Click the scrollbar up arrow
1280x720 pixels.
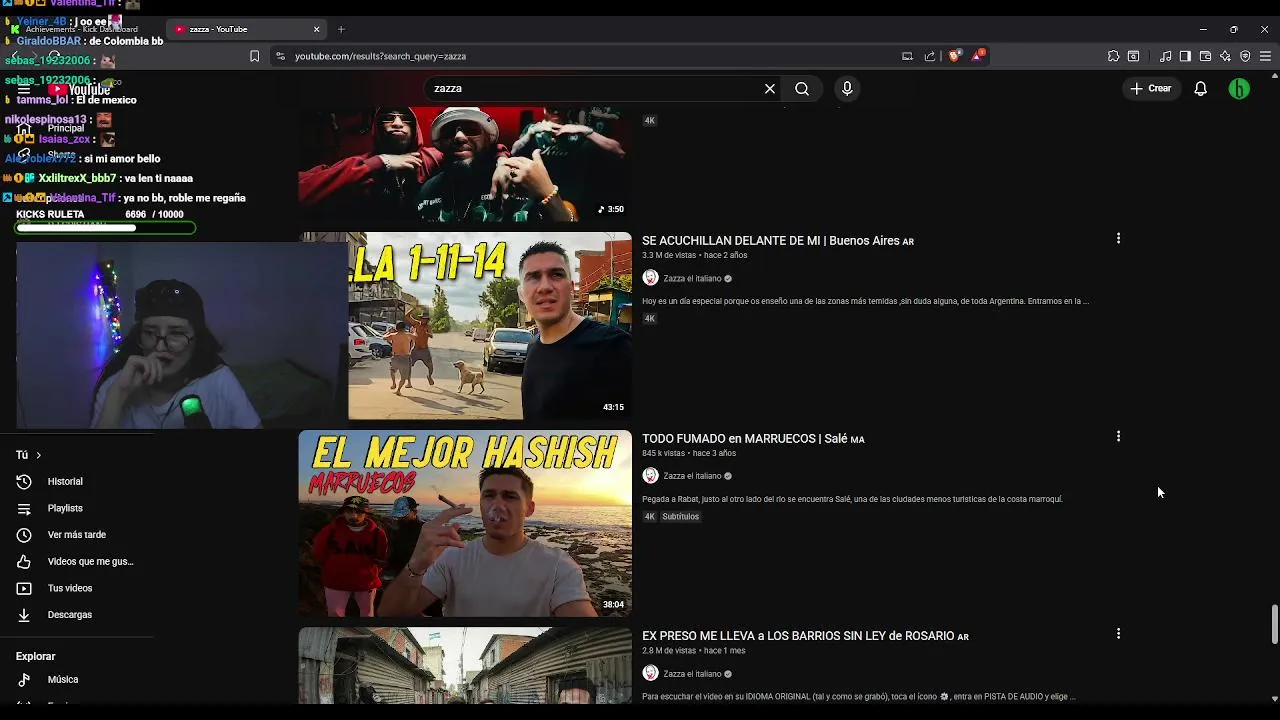coord(1274,76)
